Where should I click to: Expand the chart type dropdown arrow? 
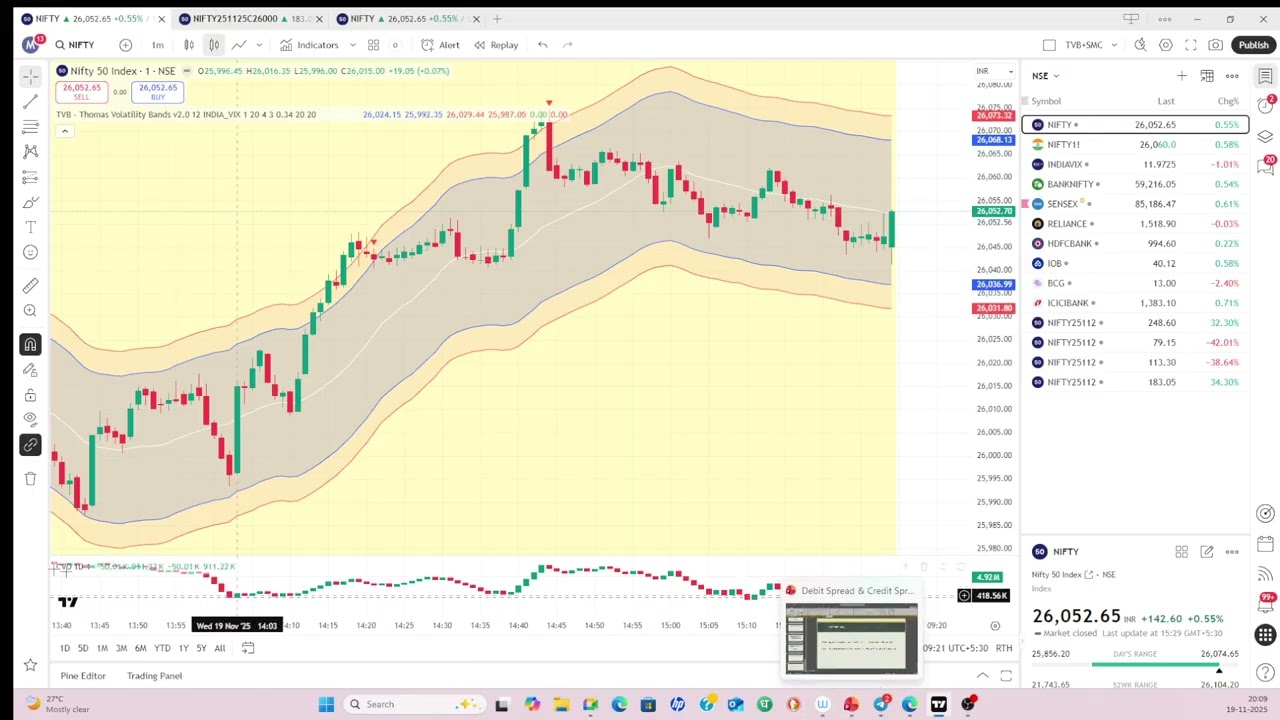pyautogui.click(x=259, y=45)
